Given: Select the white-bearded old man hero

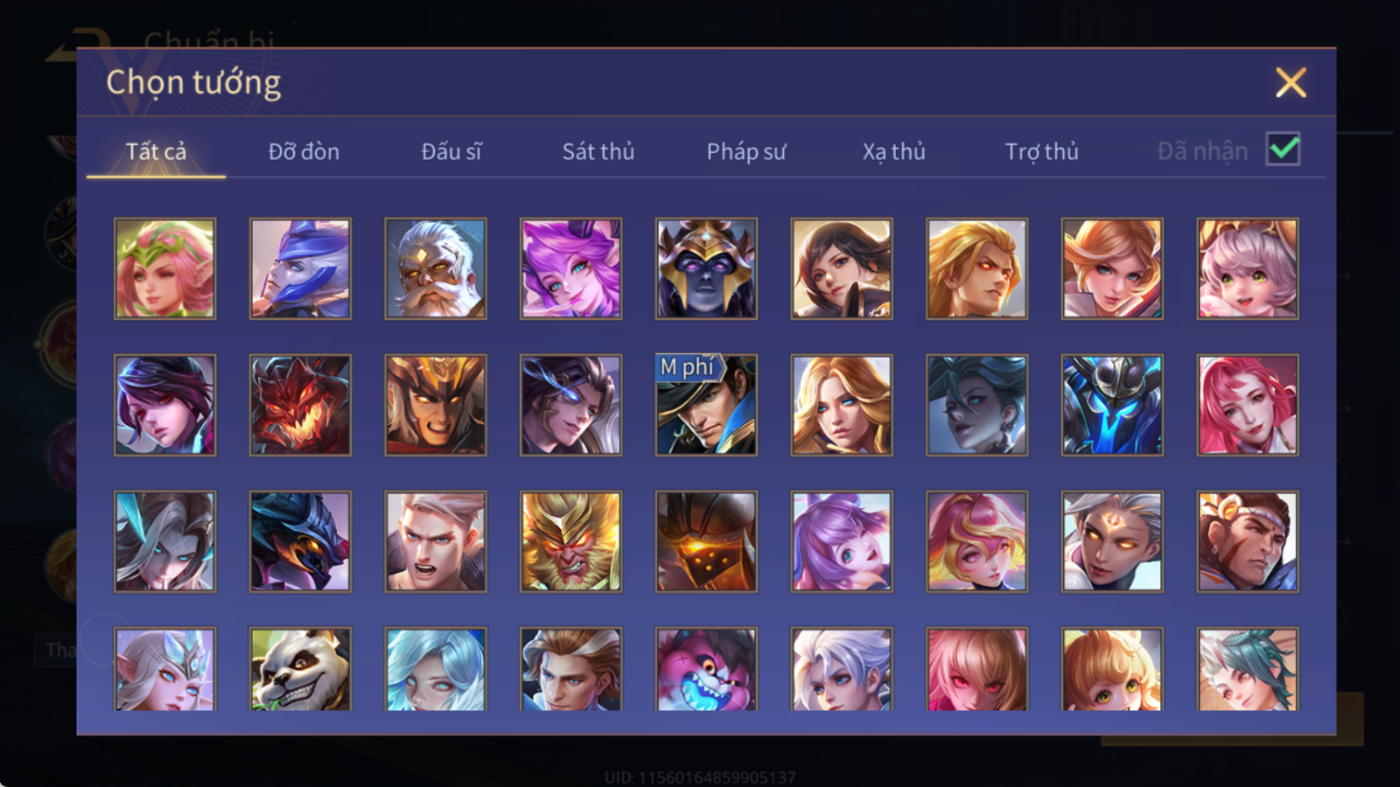Looking at the screenshot, I should 436,269.
